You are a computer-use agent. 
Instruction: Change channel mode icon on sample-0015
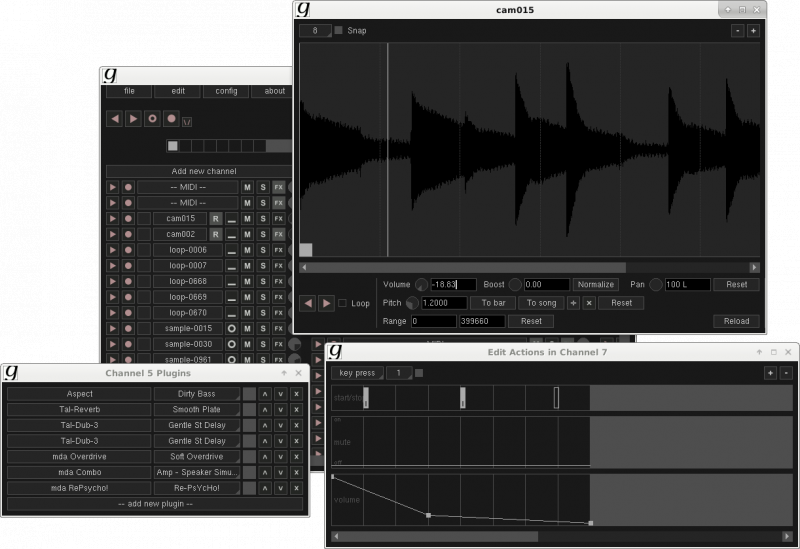tap(232, 329)
